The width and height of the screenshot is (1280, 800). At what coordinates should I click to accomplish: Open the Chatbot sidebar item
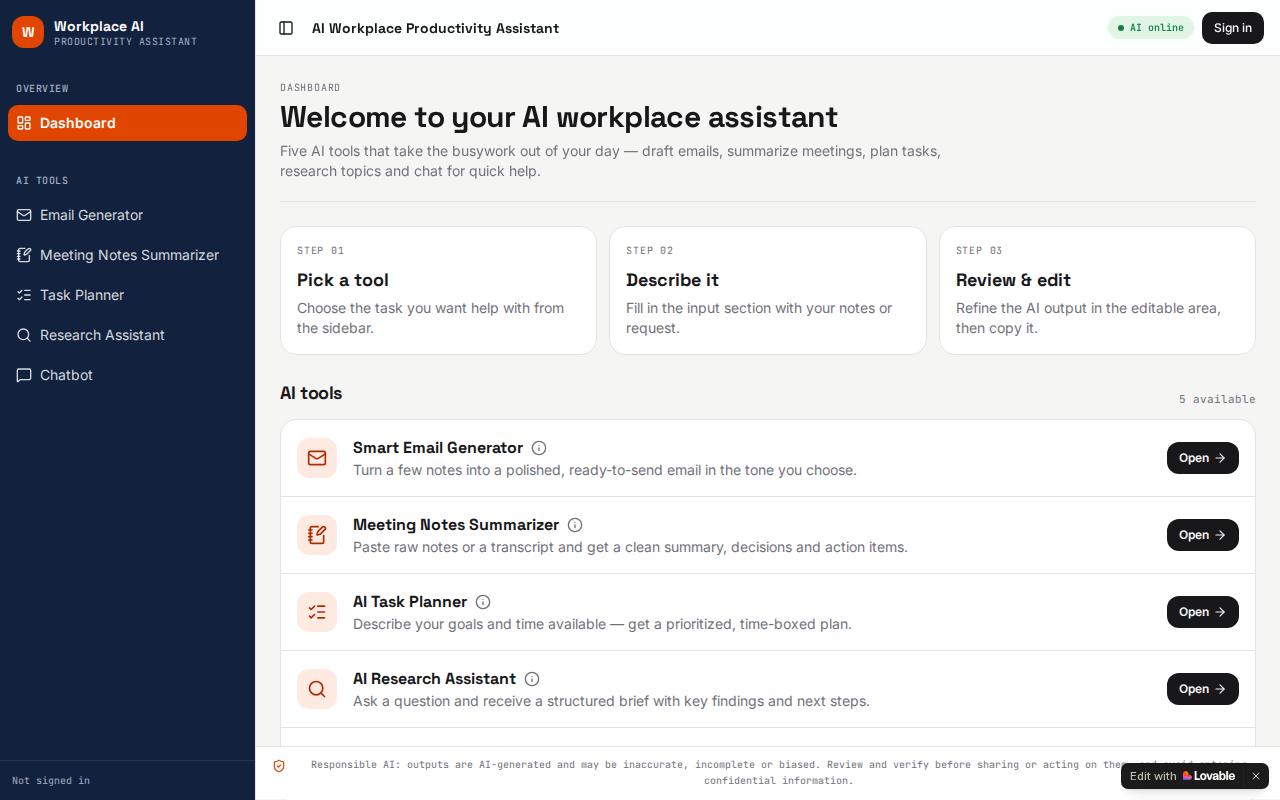tap(127, 375)
